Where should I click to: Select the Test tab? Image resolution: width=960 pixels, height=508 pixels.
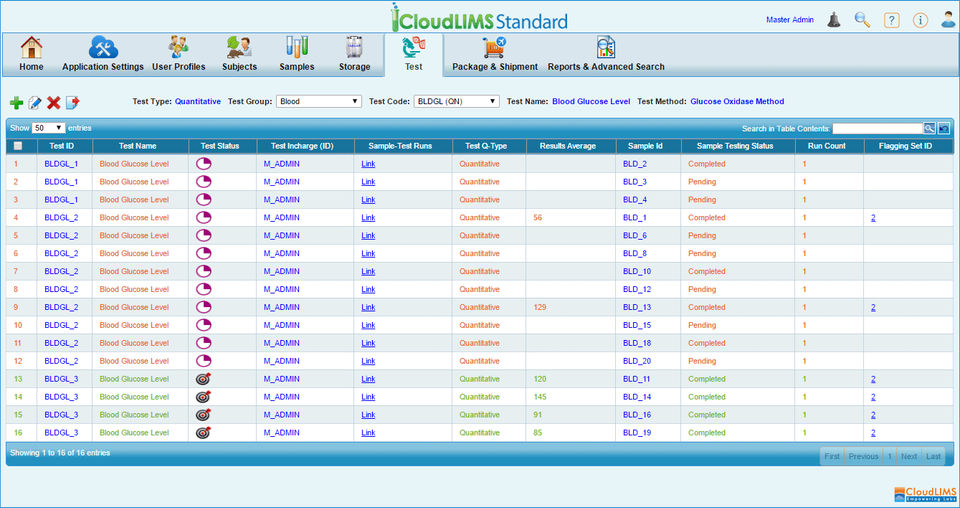pyautogui.click(x=413, y=54)
